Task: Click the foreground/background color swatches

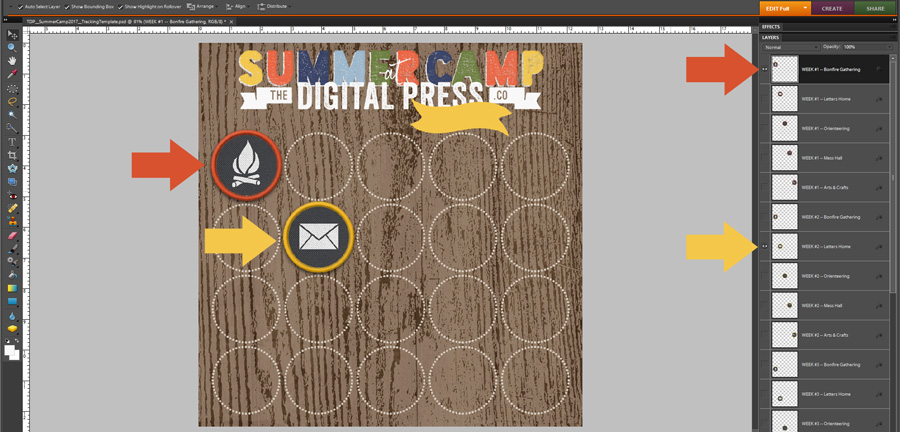Action: 11,352
